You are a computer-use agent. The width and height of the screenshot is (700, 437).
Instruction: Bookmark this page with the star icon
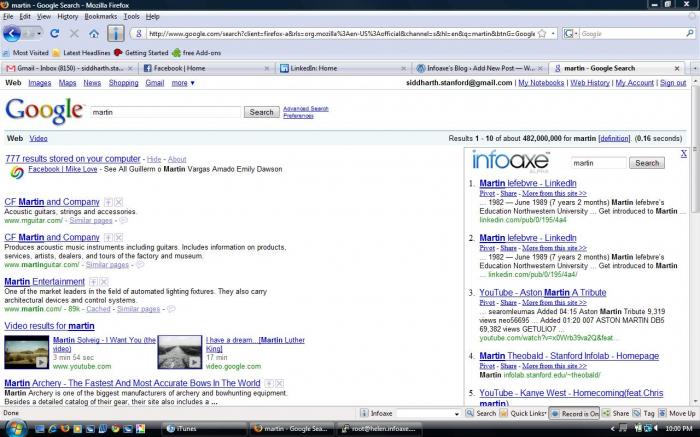coord(542,33)
